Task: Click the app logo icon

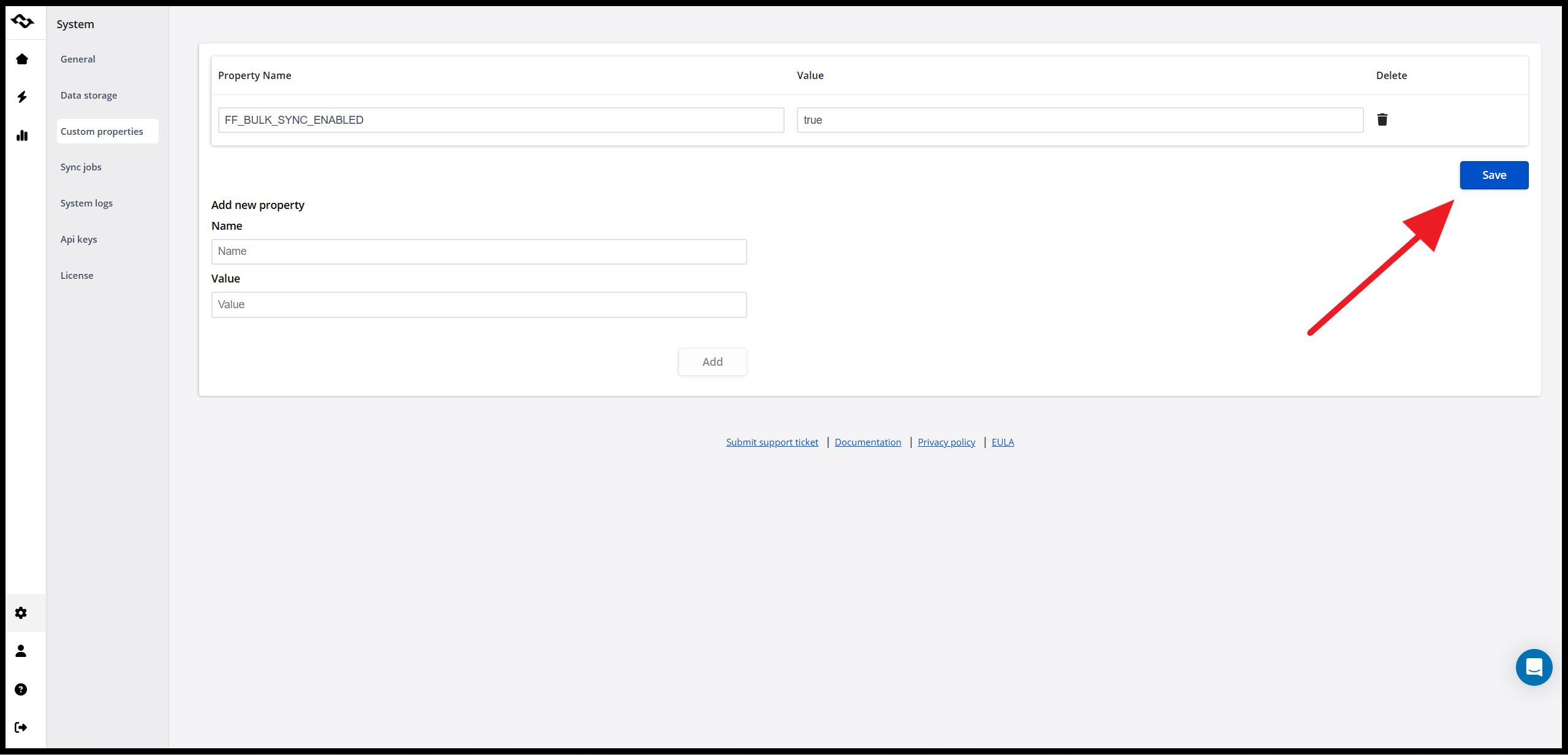Action: [23, 22]
